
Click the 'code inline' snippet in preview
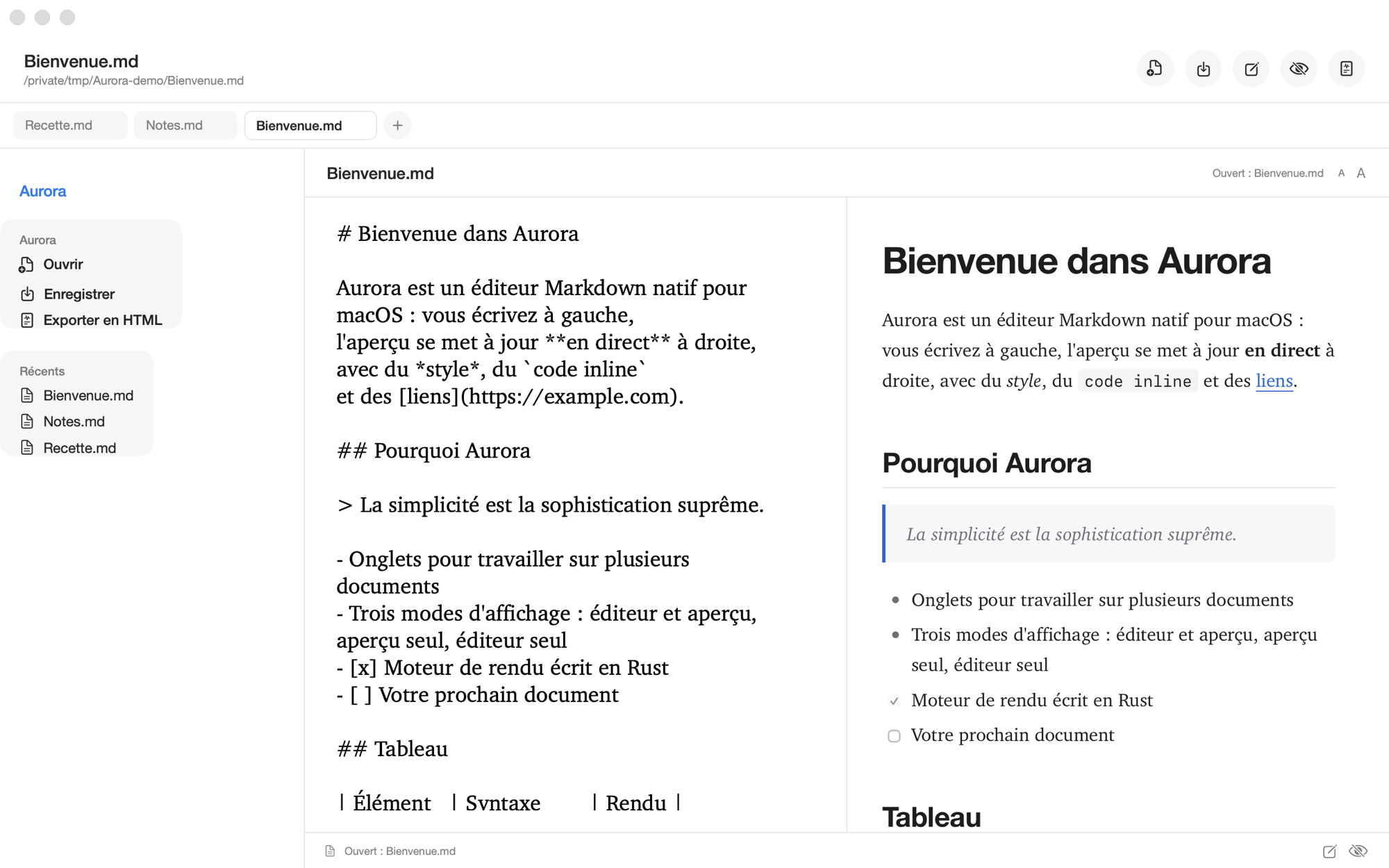coord(1138,381)
